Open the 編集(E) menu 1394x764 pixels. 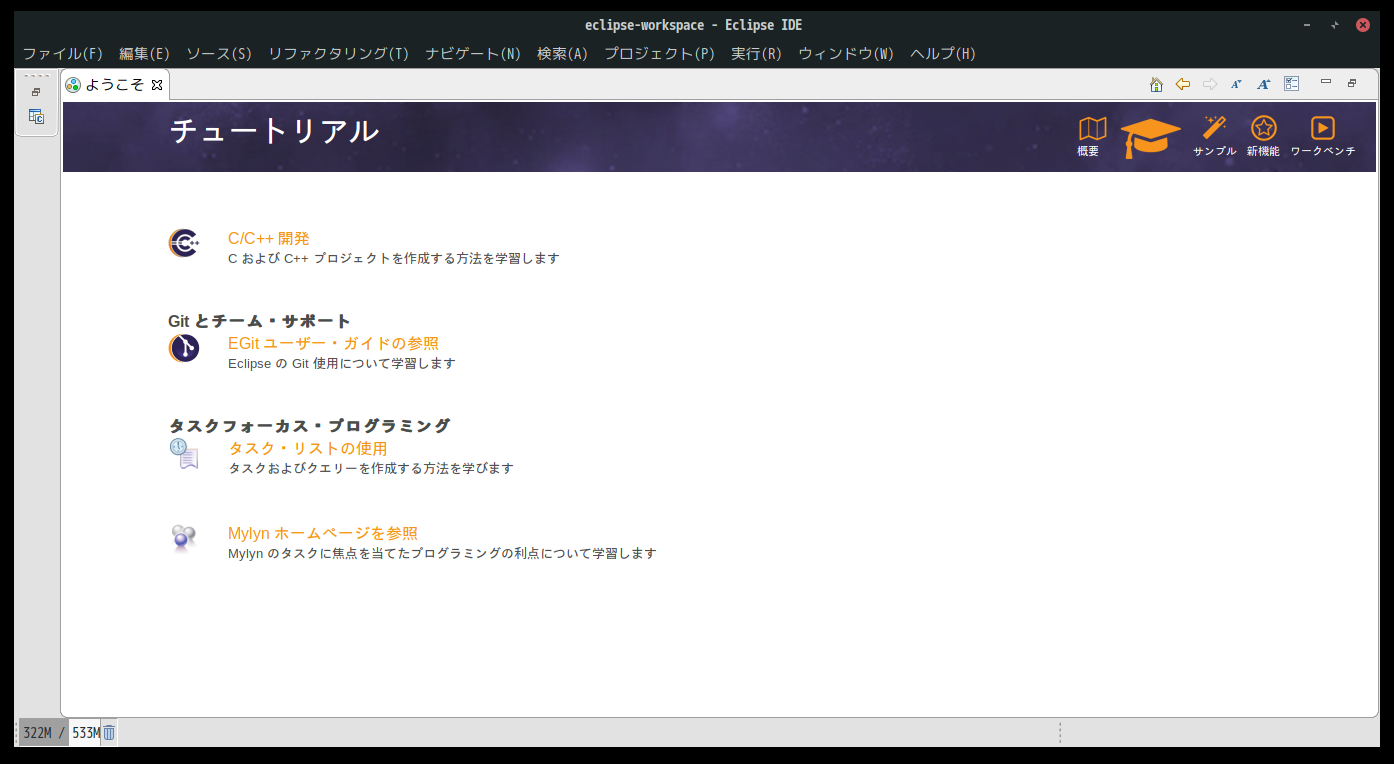click(x=144, y=54)
